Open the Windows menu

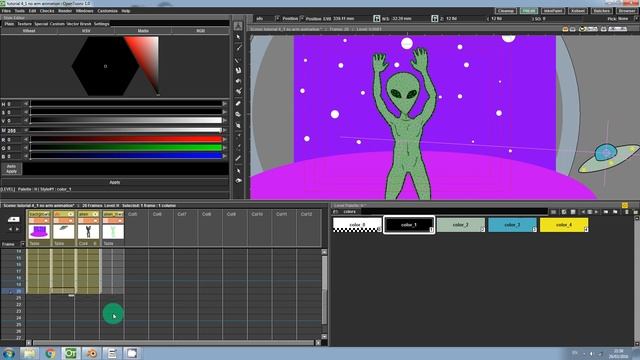pyautogui.click(x=84, y=11)
